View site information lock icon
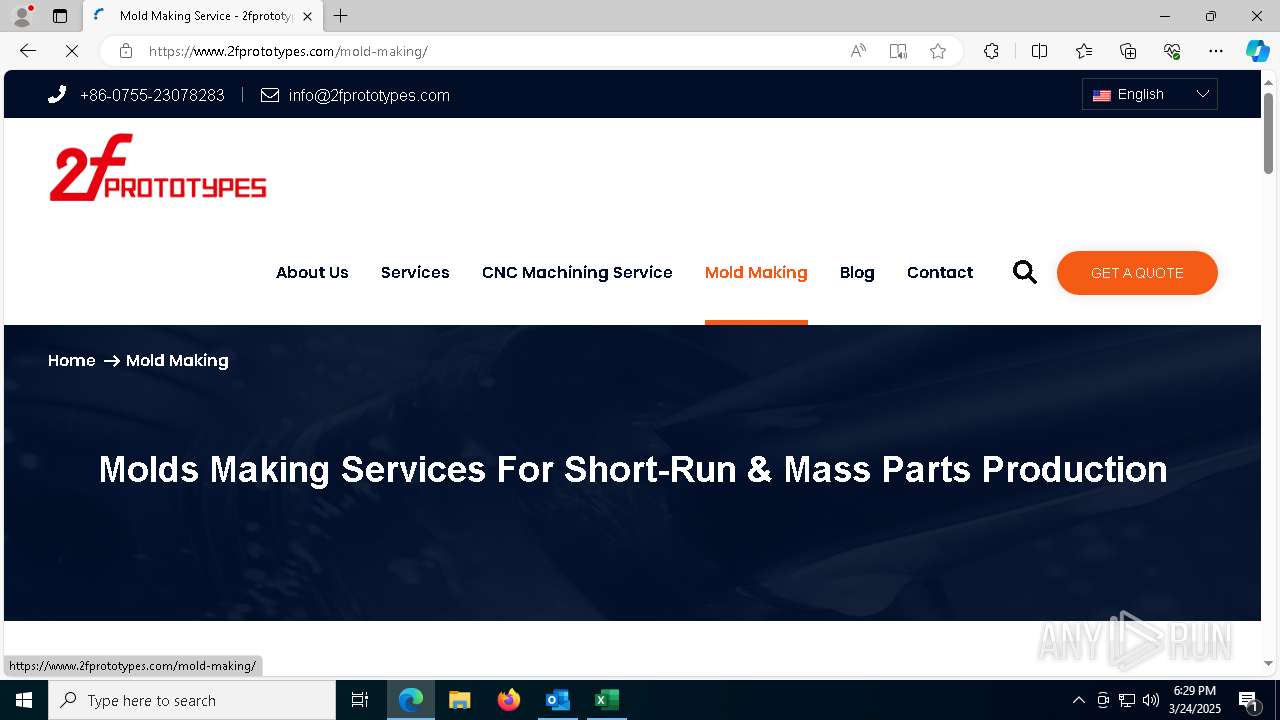The width and height of the screenshot is (1280, 720). point(125,51)
